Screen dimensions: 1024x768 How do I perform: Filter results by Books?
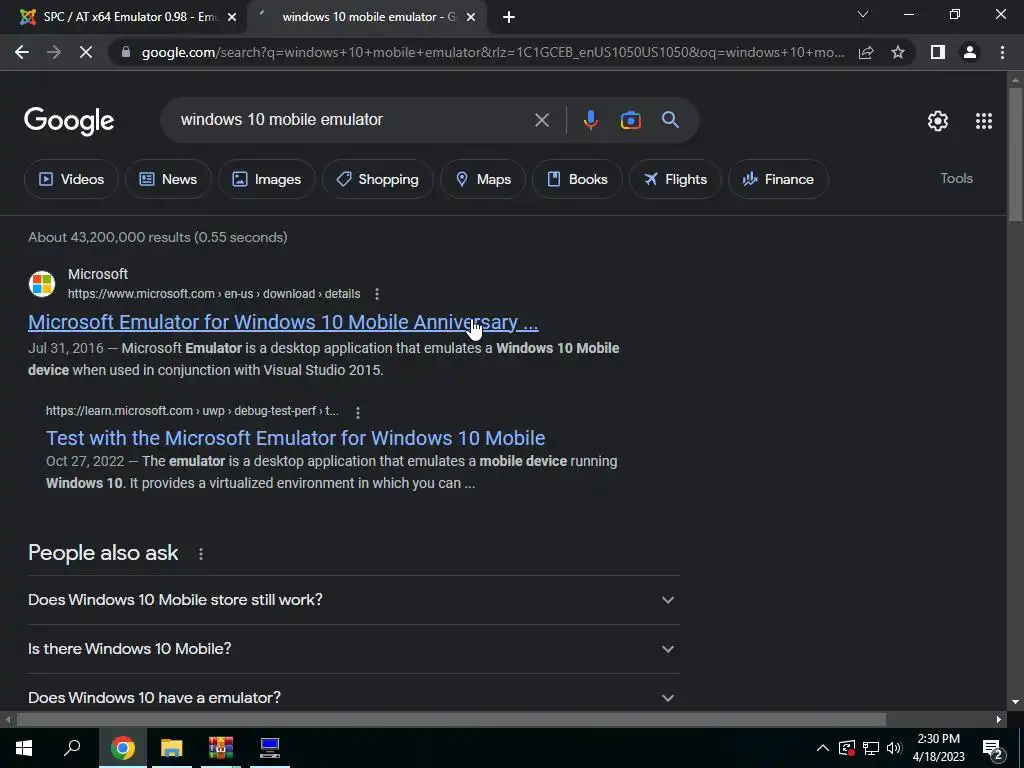pos(577,179)
